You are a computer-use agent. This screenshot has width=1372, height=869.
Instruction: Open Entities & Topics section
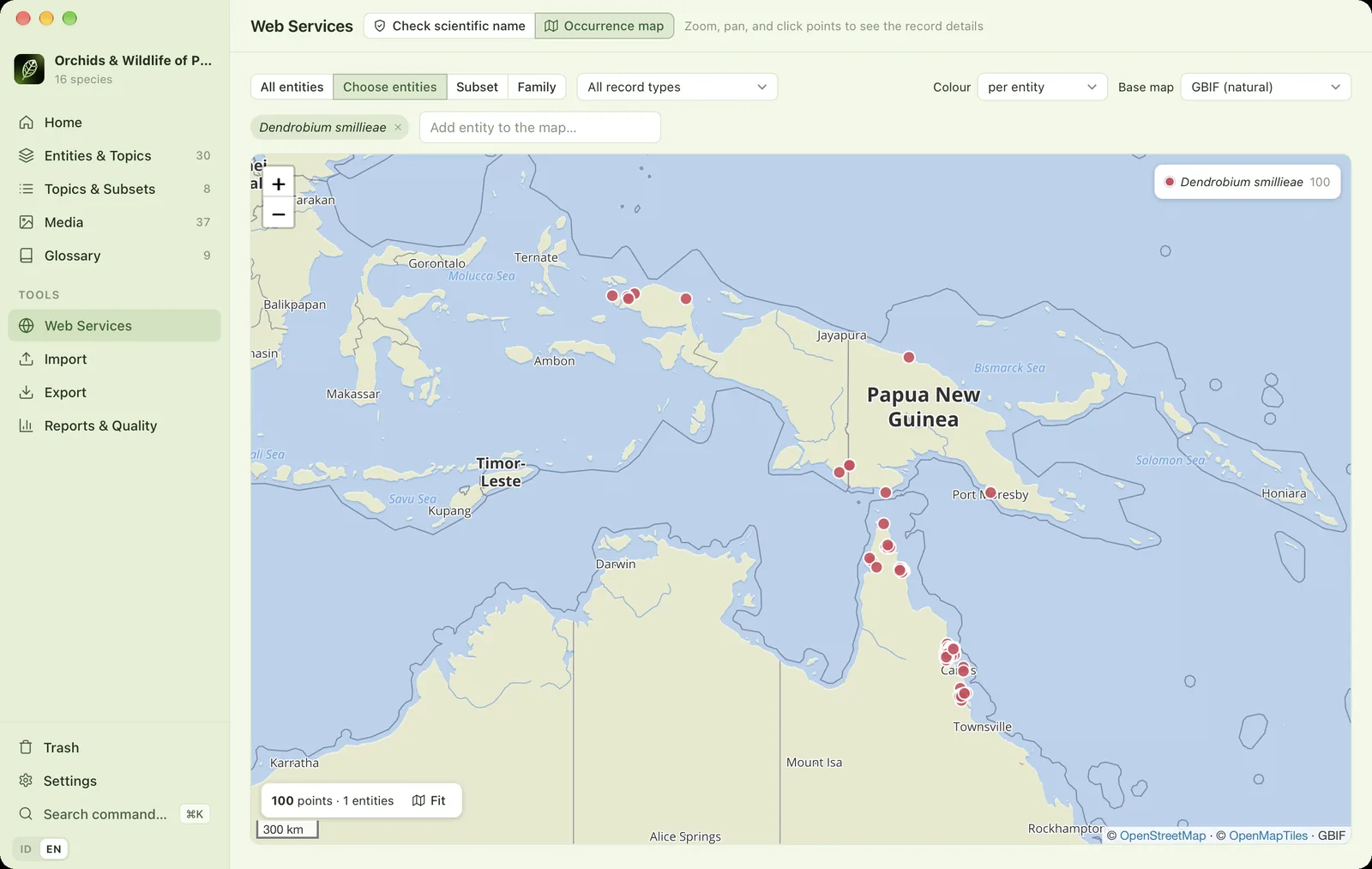pos(115,156)
